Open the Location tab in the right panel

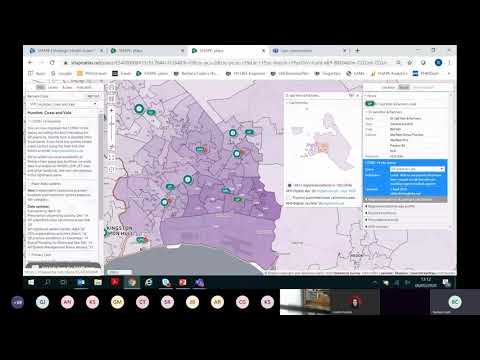(x=388, y=87)
